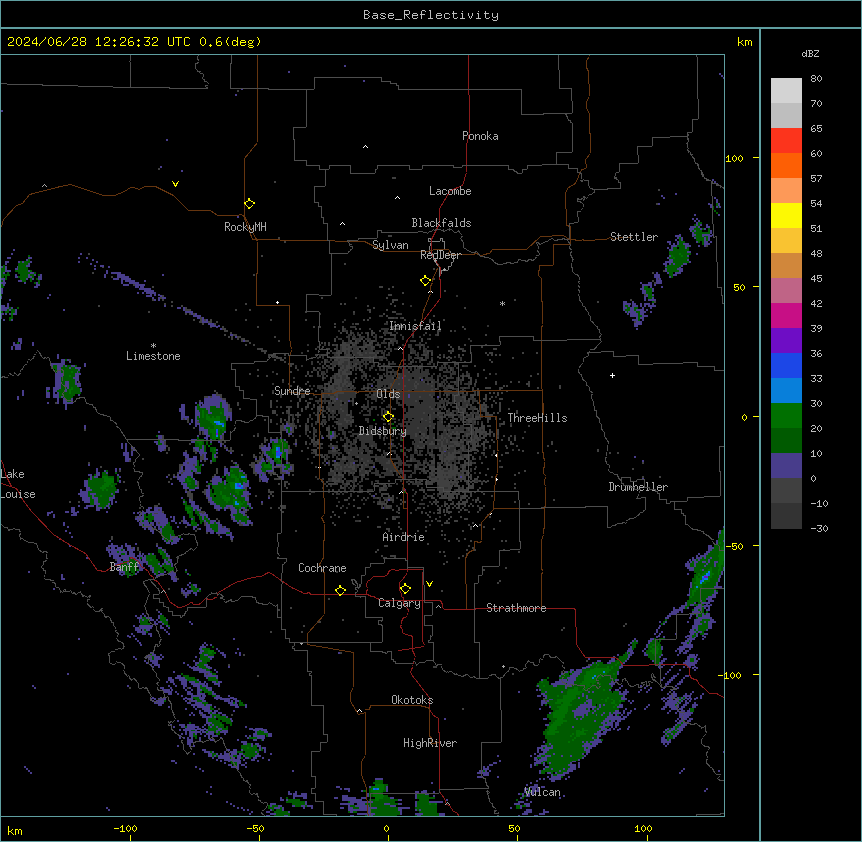Click the HighRiver label
Viewport: 862px width, 842px height.
click(430, 743)
